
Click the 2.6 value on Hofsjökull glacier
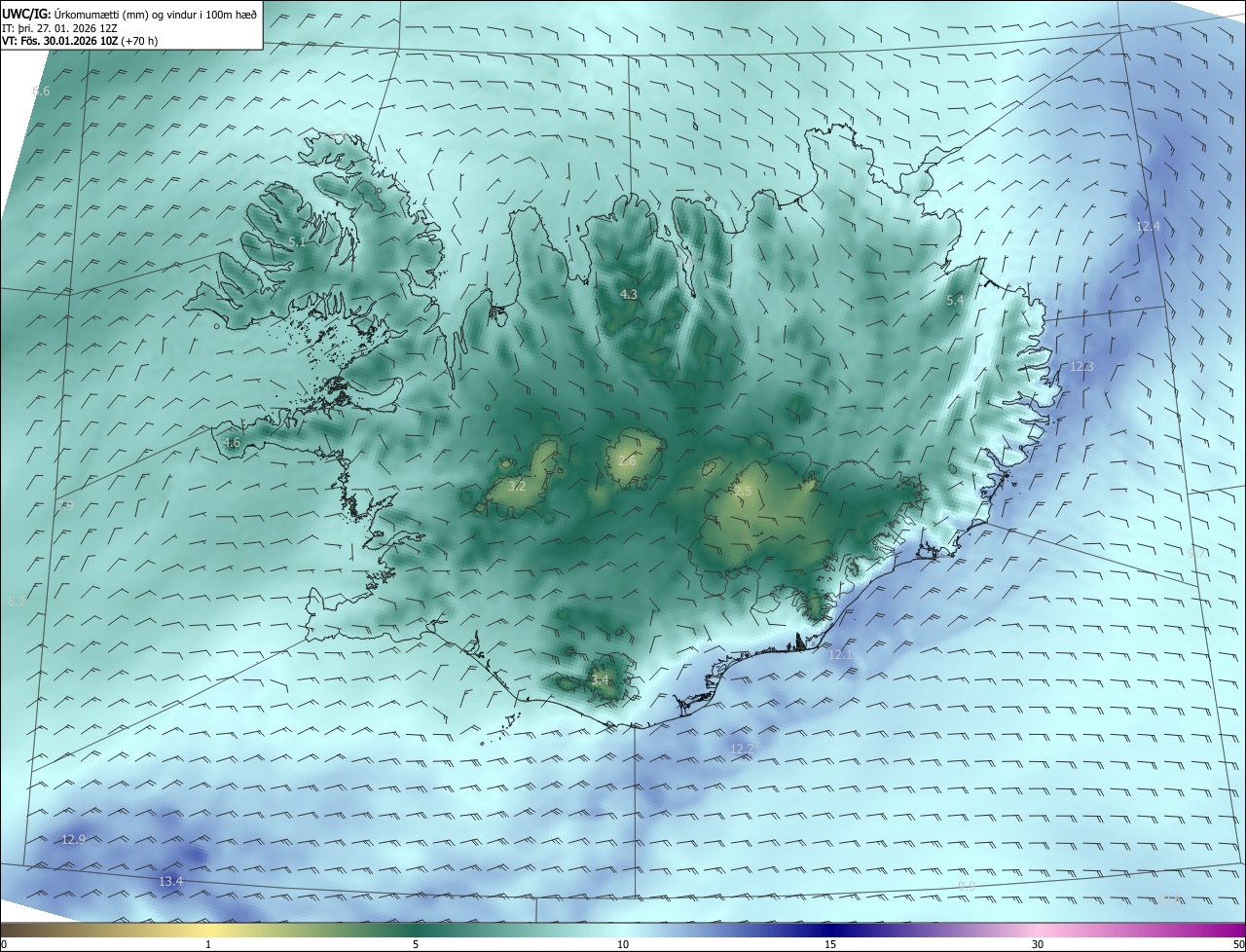click(x=627, y=461)
